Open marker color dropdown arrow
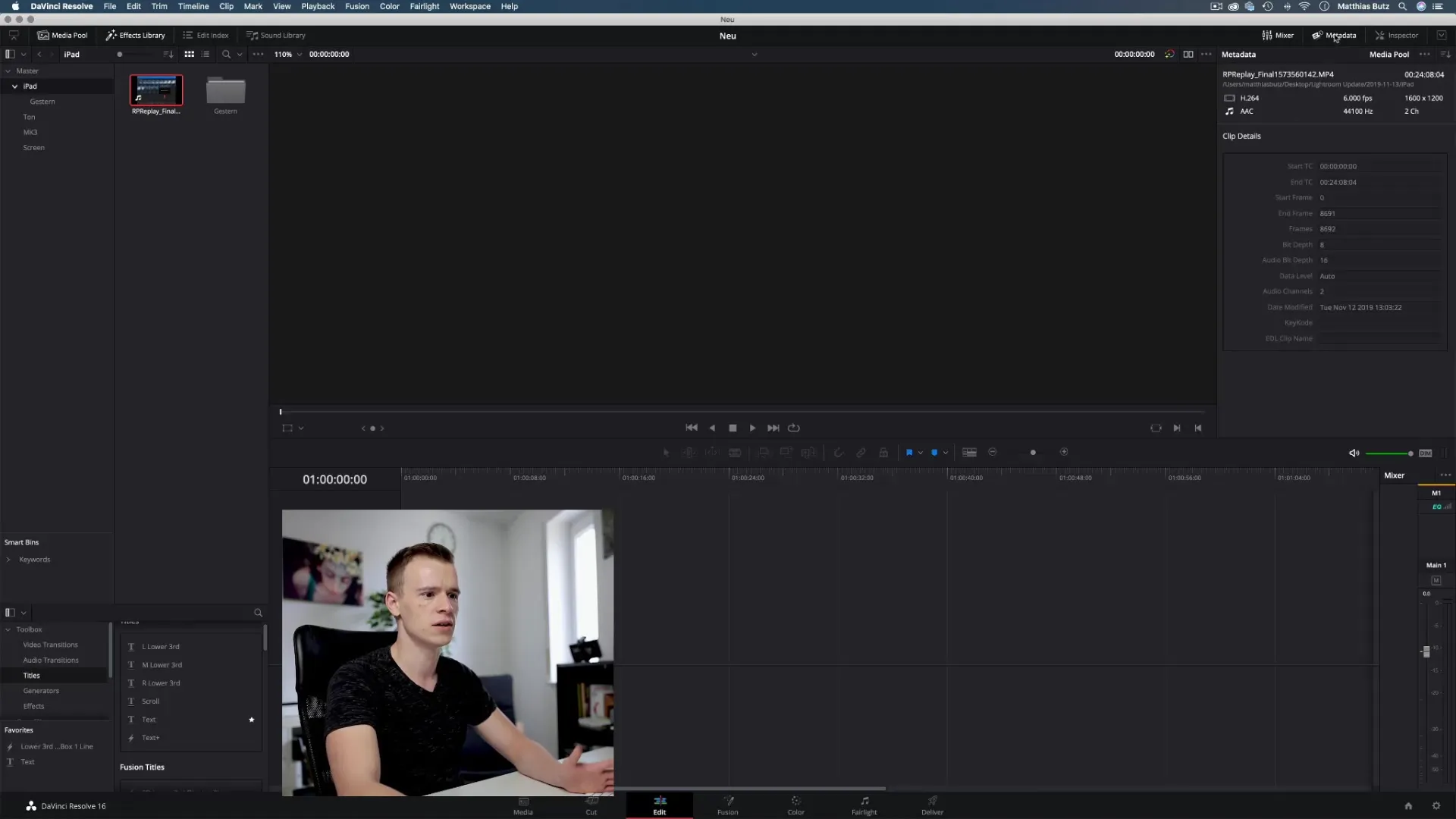This screenshot has width=1456, height=819. 946,453
